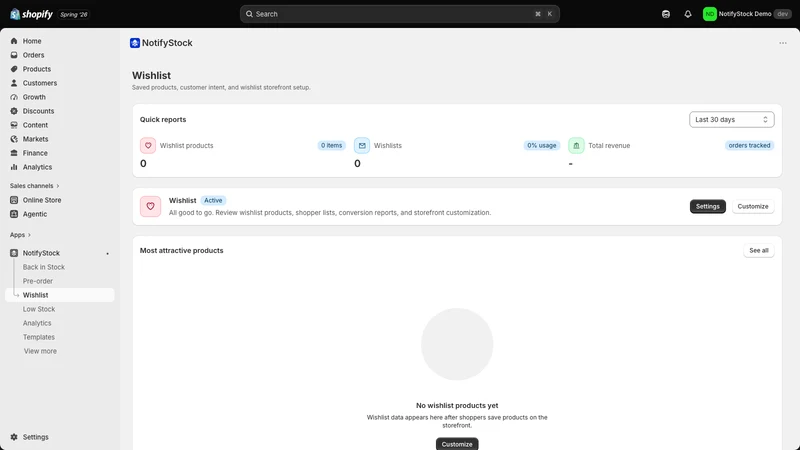Screen dimensions: 800x450
Task: Click the pin dot next to NotifyStock
Action: coord(107,254)
